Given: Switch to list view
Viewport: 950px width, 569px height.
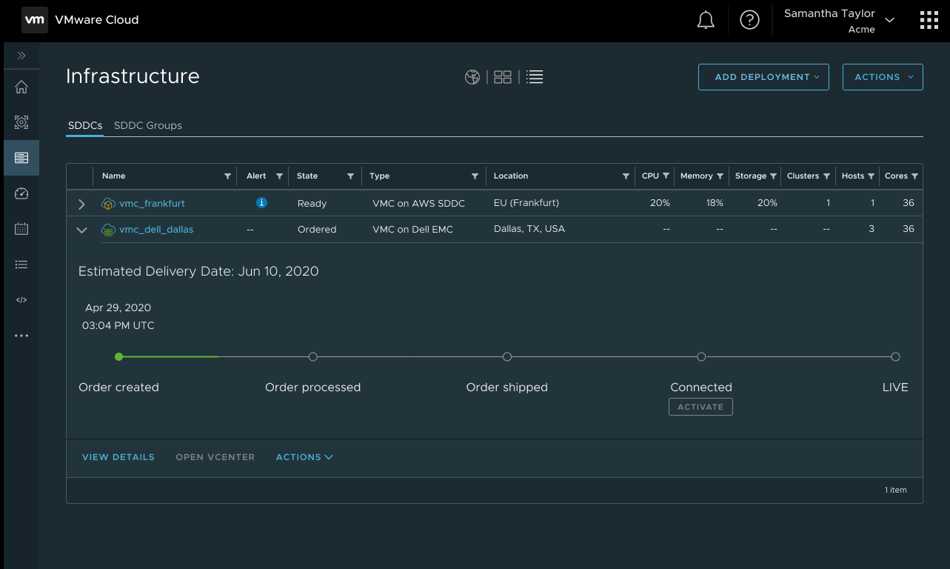Looking at the screenshot, I should click(534, 77).
